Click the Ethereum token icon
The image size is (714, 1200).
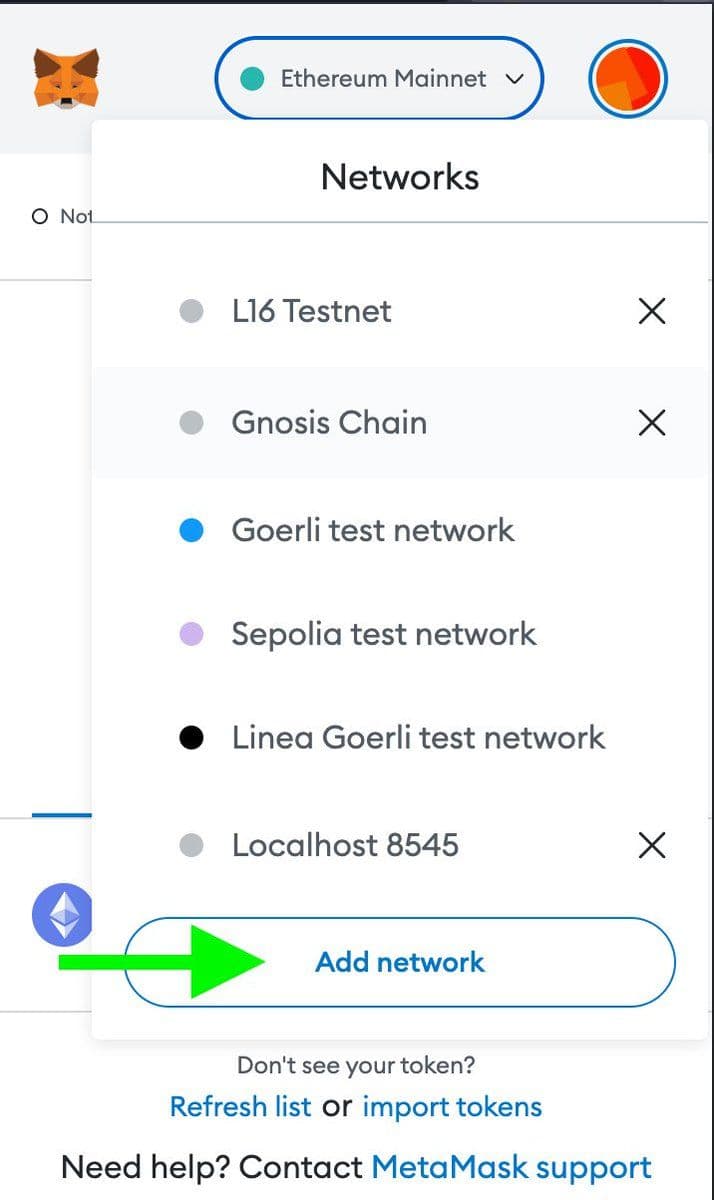(62, 915)
